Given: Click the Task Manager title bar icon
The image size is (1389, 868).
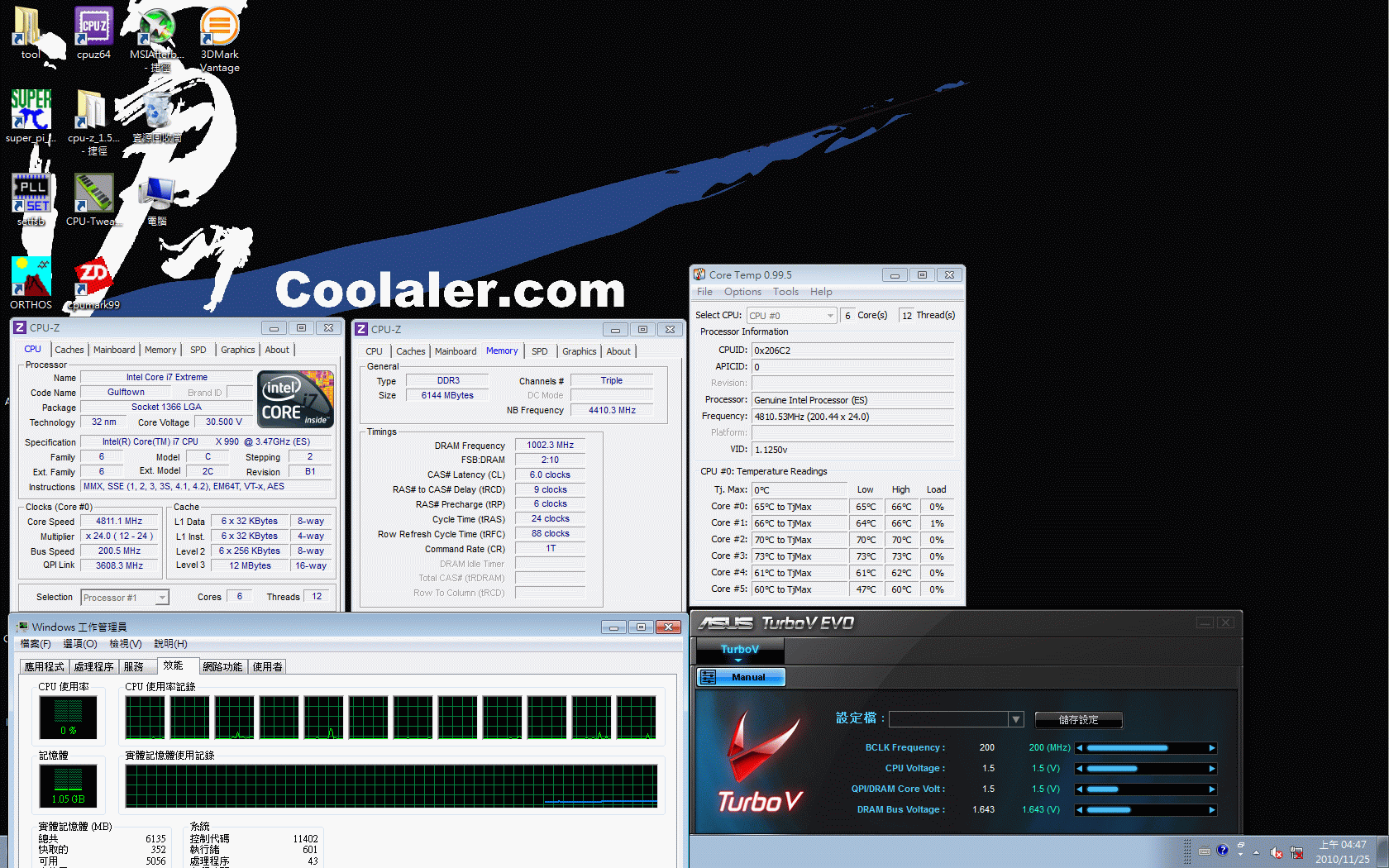Looking at the screenshot, I should click(22, 627).
